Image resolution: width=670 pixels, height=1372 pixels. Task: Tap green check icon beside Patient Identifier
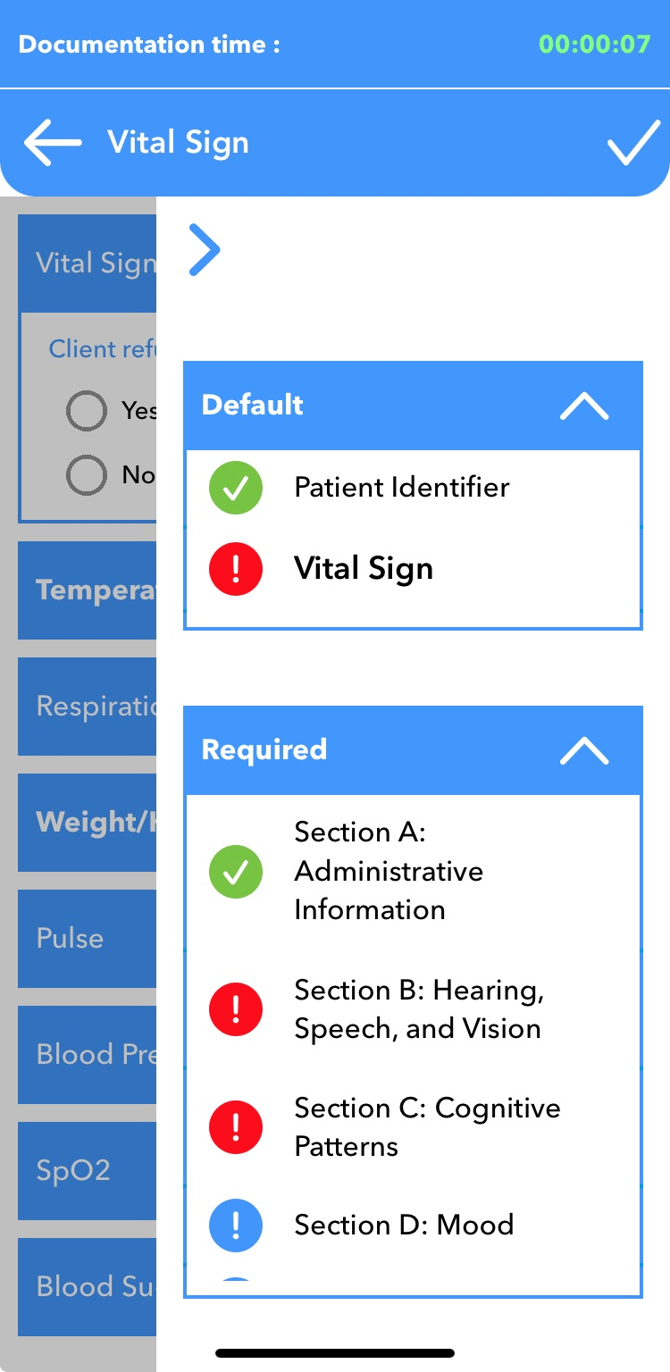click(x=236, y=488)
